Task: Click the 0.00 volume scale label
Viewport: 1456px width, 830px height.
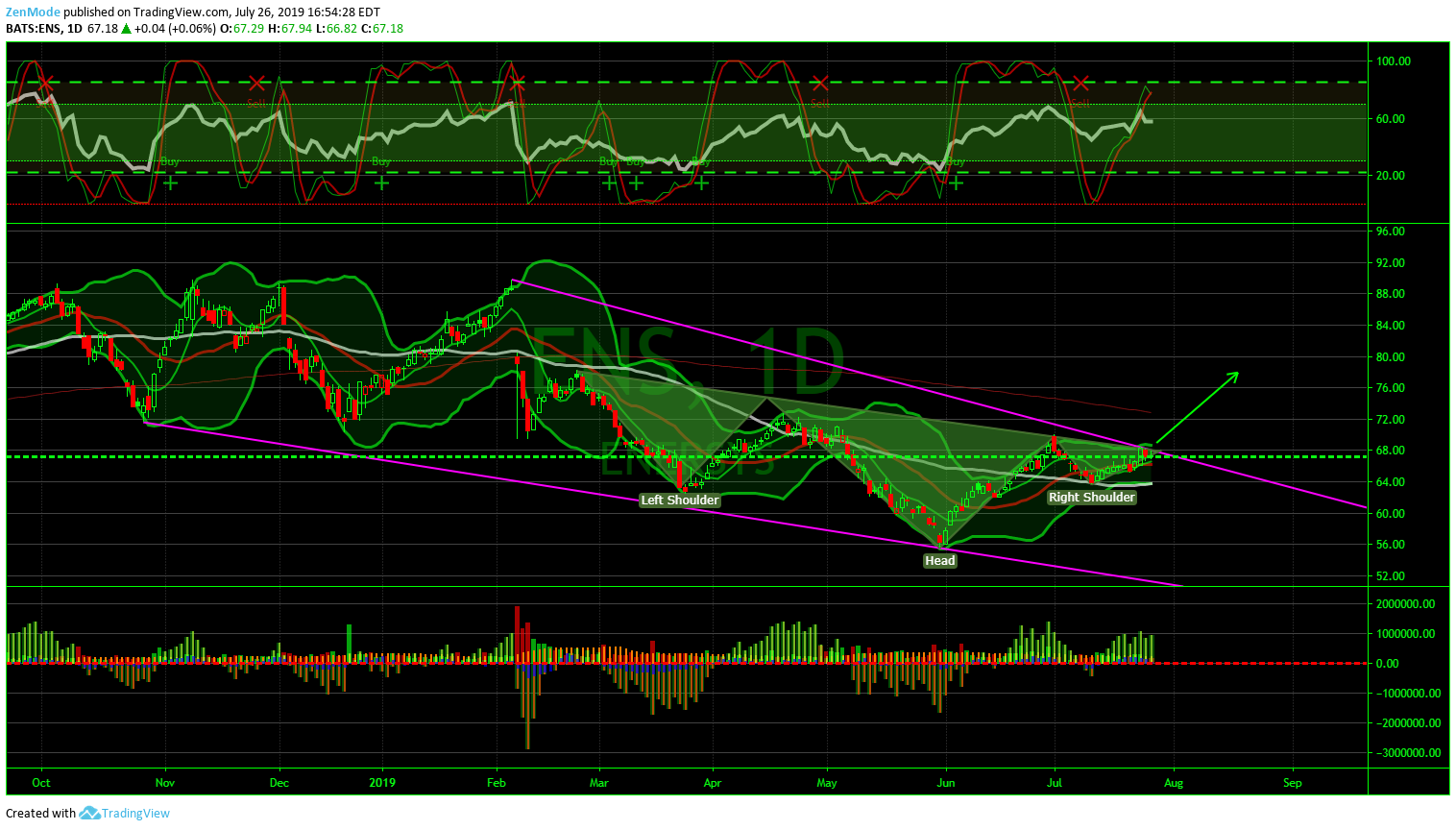Action: coord(1386,664)
